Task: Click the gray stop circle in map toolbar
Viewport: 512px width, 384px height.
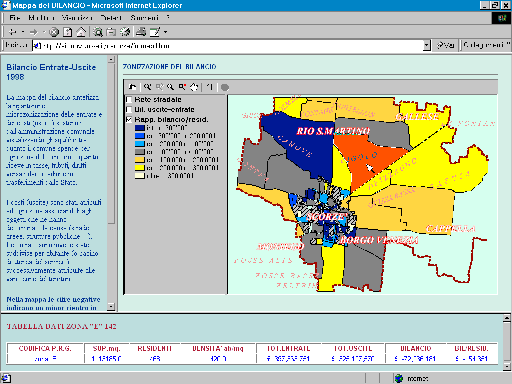Action: [225, 87]
